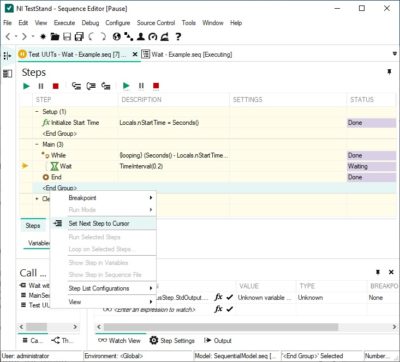
Task: Select the End step row
Action: (208, 177)
